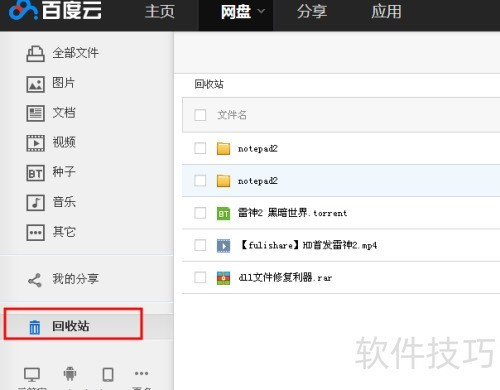Select the 其它 ellipsis box icon
Screen dimensions: 500x390
[x=35, y=233]
